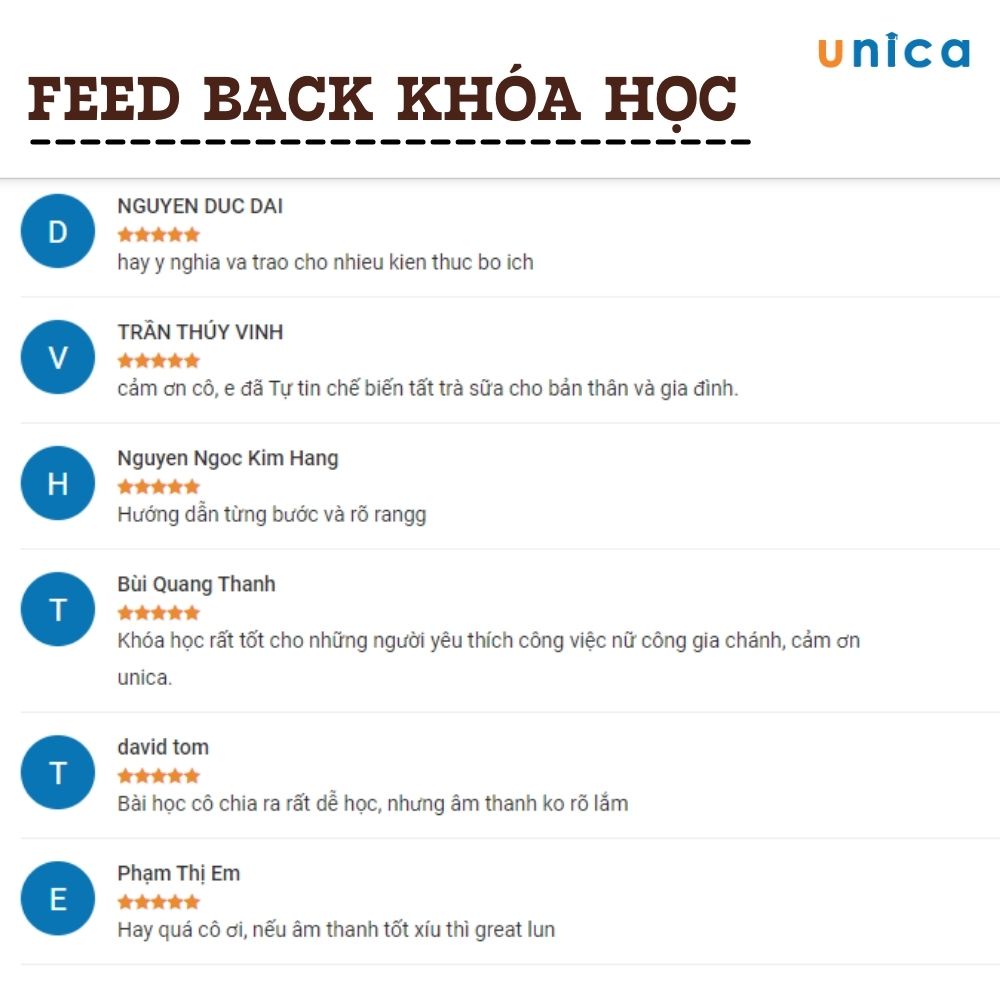Select Nguyen Ngoc Kim Hang's name
1000x1000 pixels.
[228, 458]
